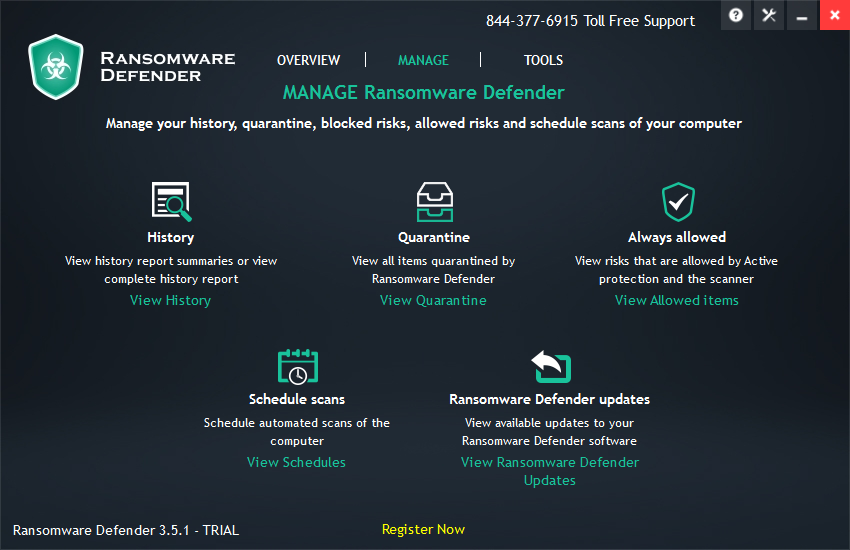850x550 pixels.
Task: Open the View Allowed items link
Action: (677, 300)
